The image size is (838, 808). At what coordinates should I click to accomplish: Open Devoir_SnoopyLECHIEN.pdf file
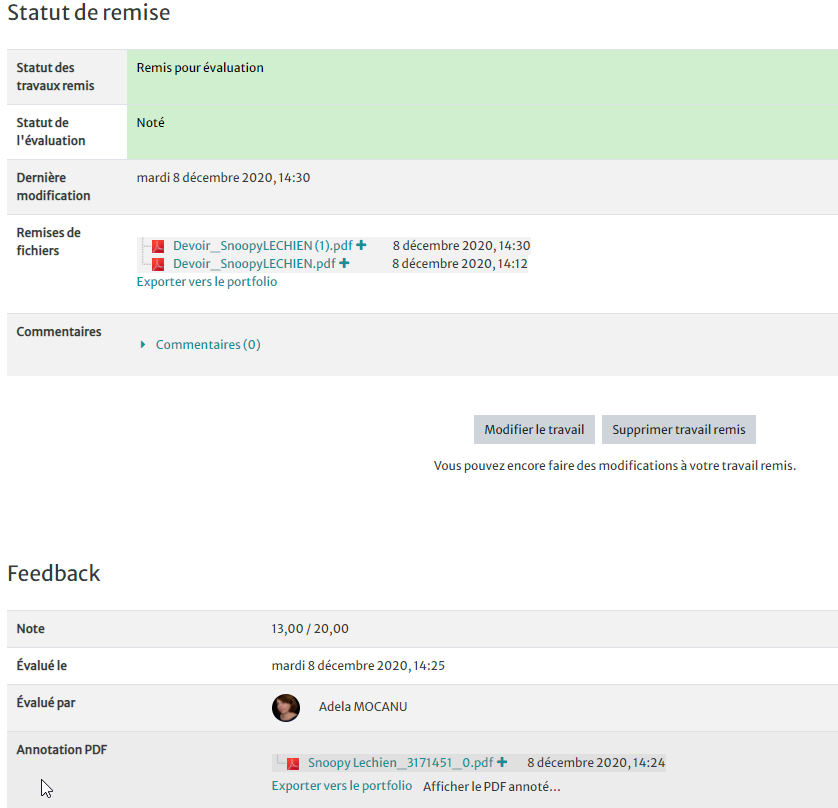254,264
